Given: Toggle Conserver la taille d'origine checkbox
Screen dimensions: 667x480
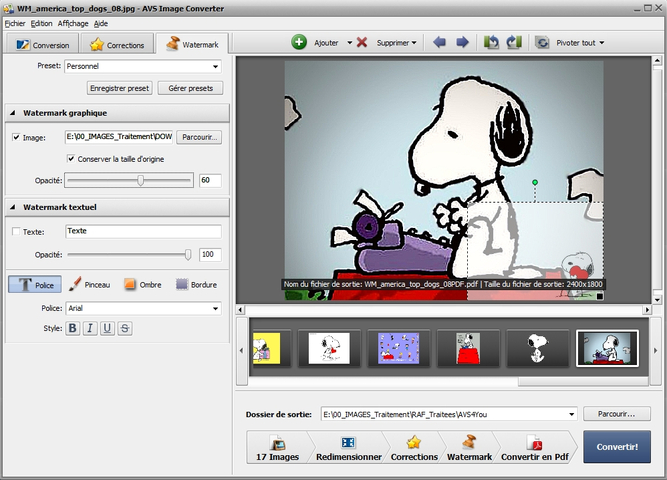Looking at the screenshot, I should (x=71, y=158).
